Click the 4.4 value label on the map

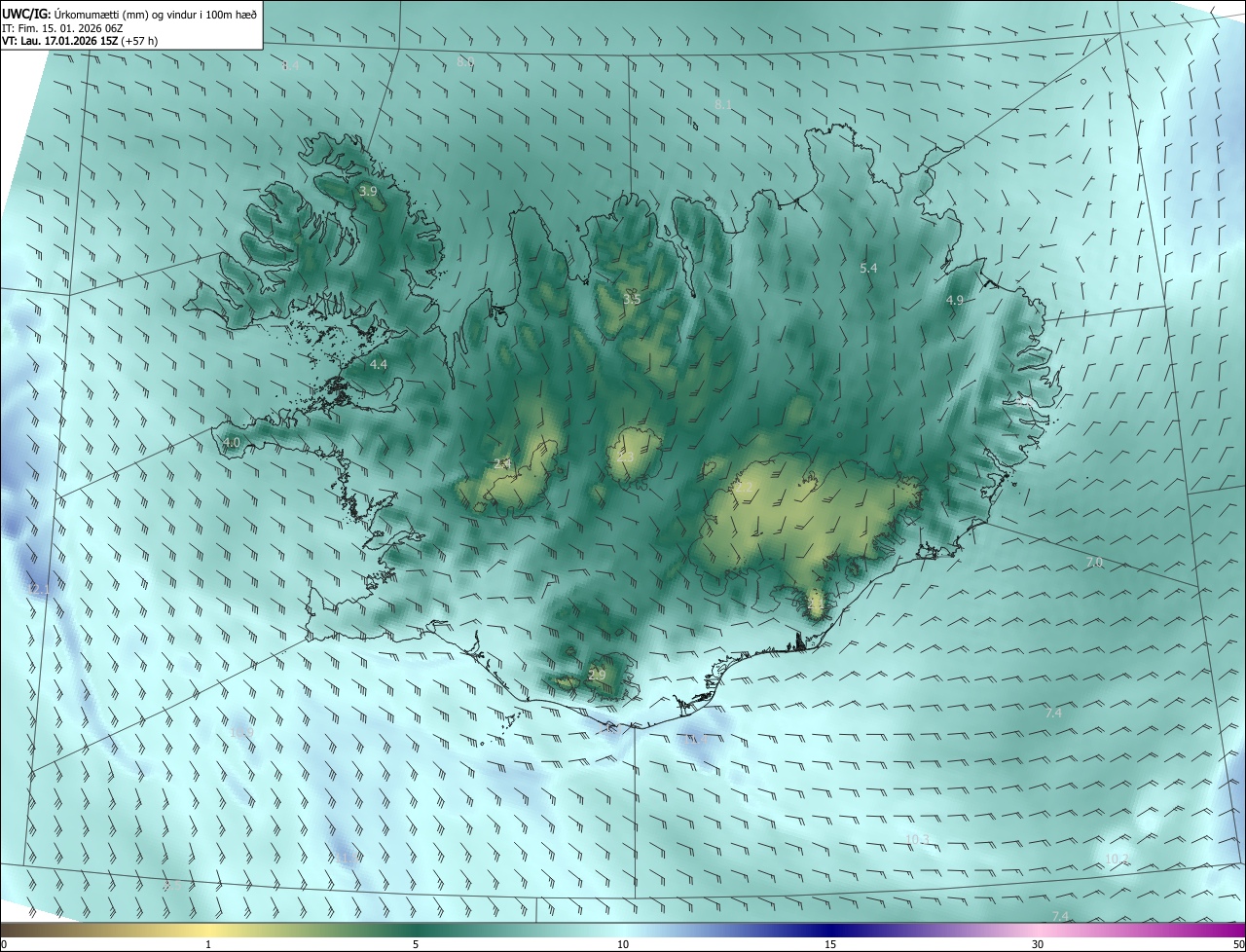pos(378,365)
